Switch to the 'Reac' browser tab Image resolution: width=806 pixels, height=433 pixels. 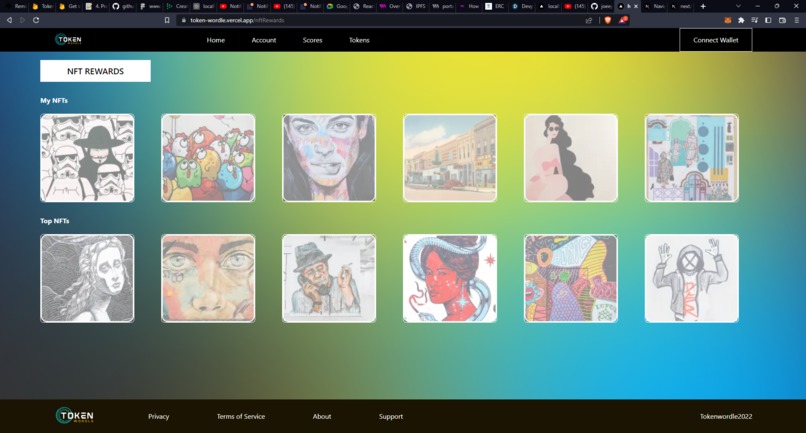point(363,6)
